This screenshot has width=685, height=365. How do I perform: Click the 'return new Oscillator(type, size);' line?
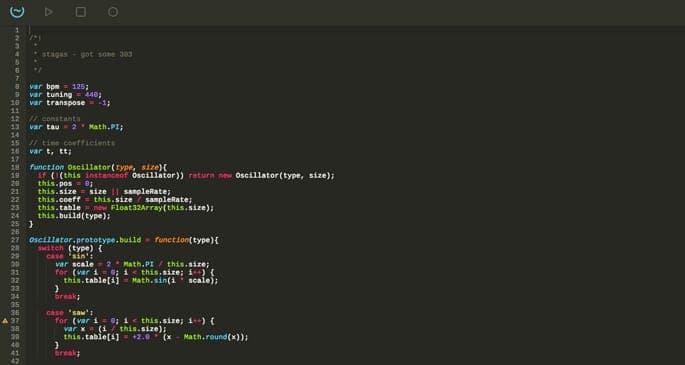(186, 176)
